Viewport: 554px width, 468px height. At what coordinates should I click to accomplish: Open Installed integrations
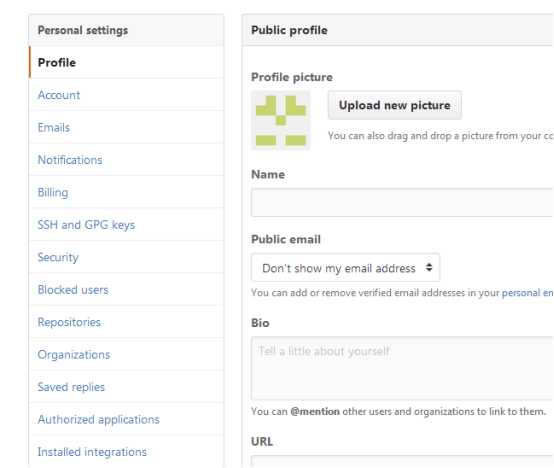pyautogui.click(x=126, y=452)
